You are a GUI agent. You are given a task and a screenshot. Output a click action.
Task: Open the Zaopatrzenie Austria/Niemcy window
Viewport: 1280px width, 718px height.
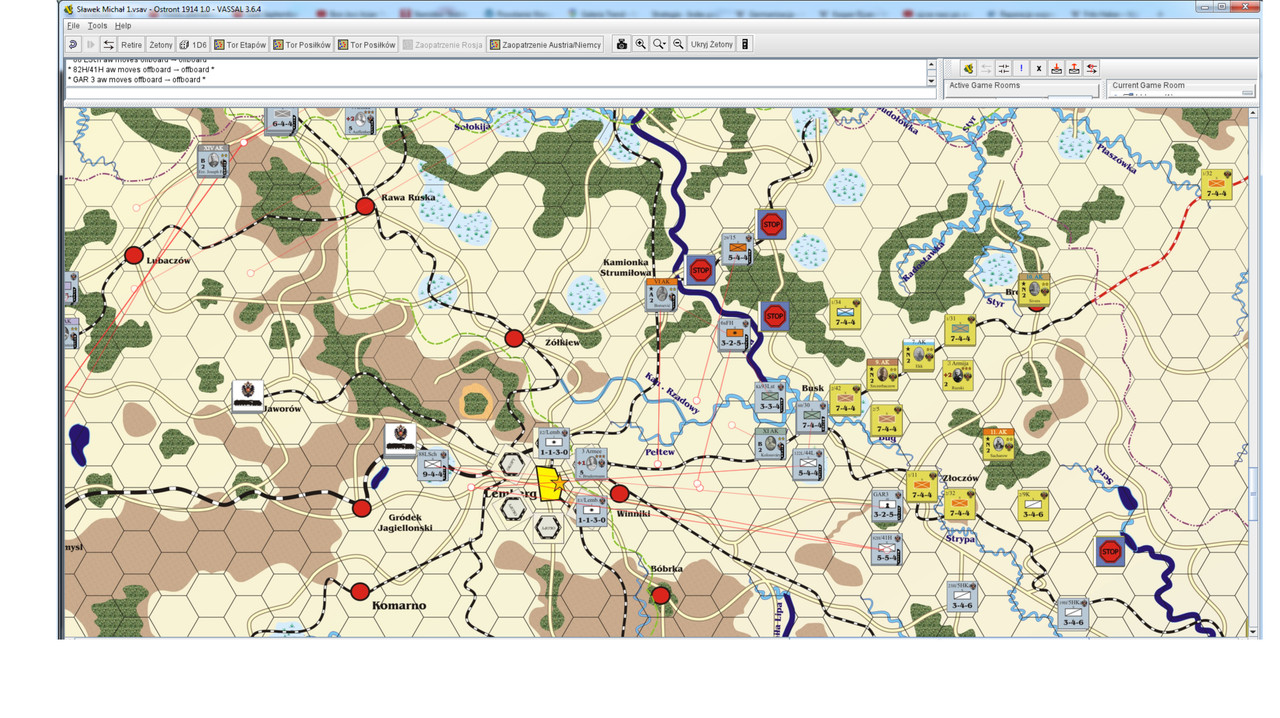click(545, 44)
